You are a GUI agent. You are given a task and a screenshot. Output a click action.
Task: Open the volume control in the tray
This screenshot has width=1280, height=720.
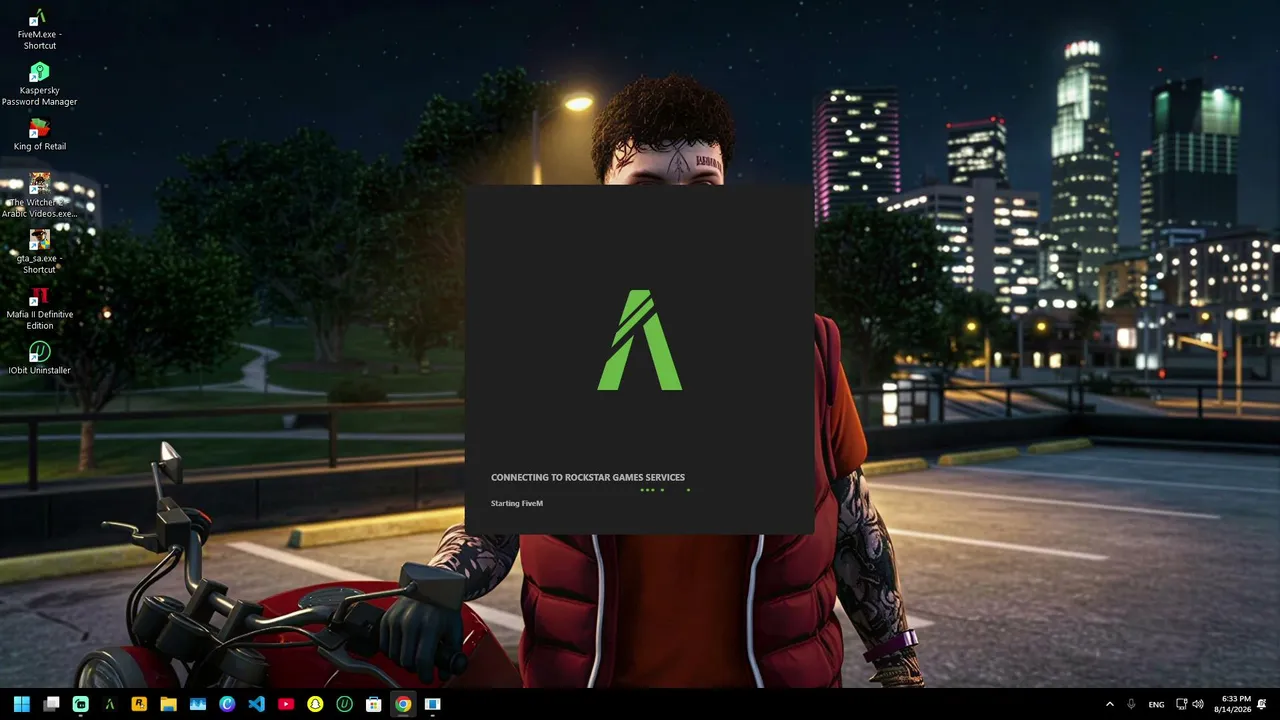[1198, 704]
